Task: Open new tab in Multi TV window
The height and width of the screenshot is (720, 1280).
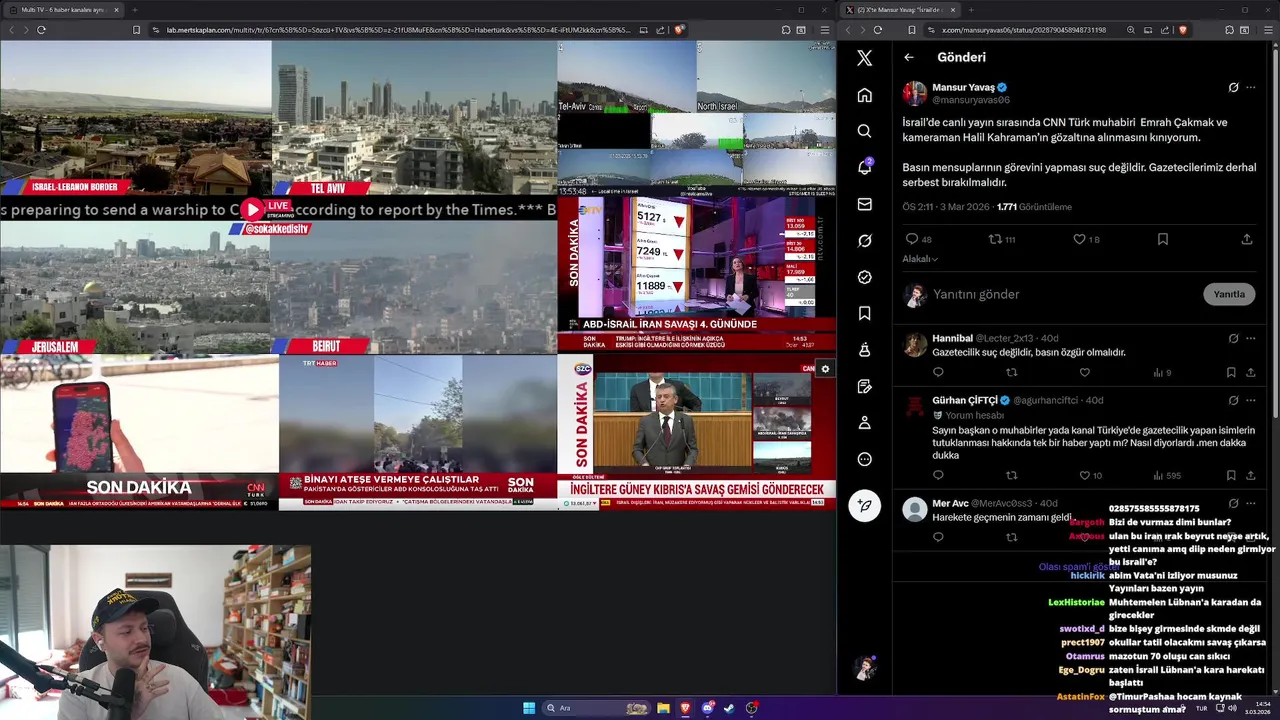Action: pyautogui.click(x=134, y=10)
